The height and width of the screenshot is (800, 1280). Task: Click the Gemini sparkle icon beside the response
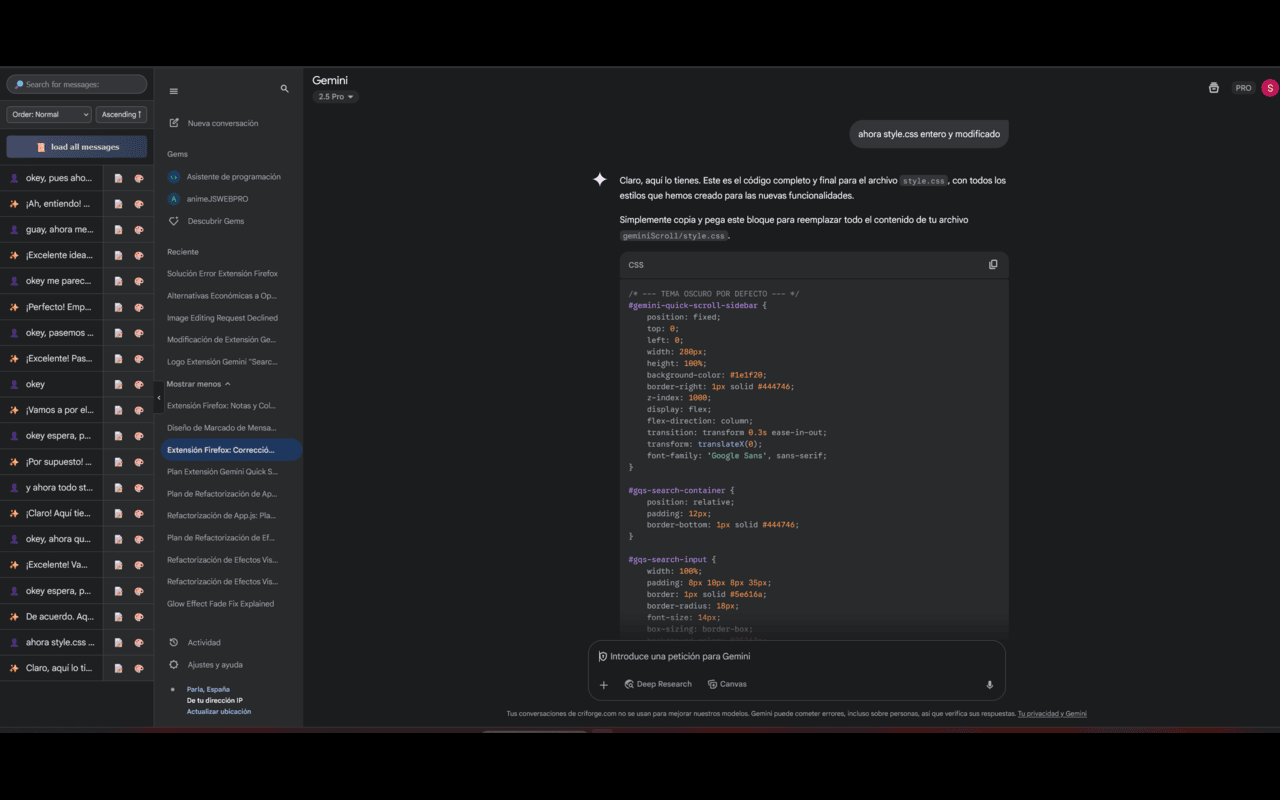point(600,180)
